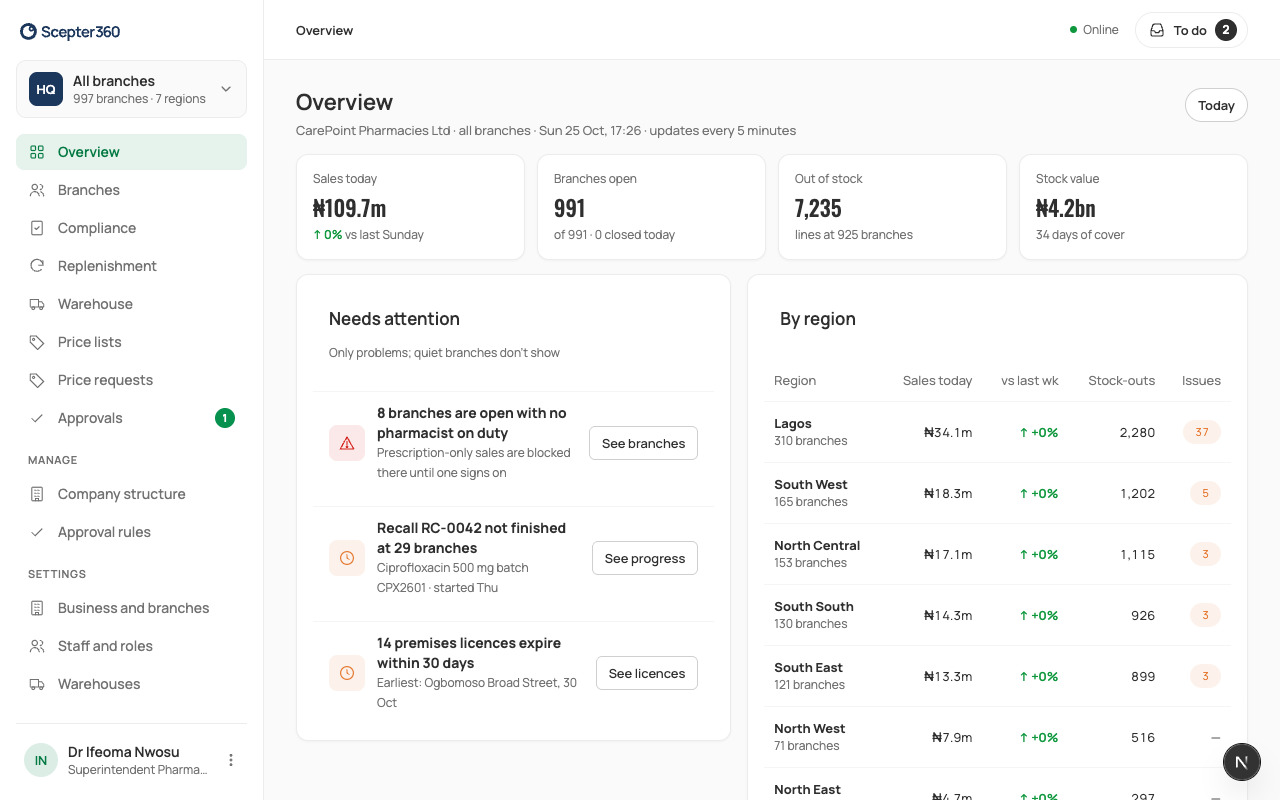Click the South South sales ₦14.3m value

[948, 615]
